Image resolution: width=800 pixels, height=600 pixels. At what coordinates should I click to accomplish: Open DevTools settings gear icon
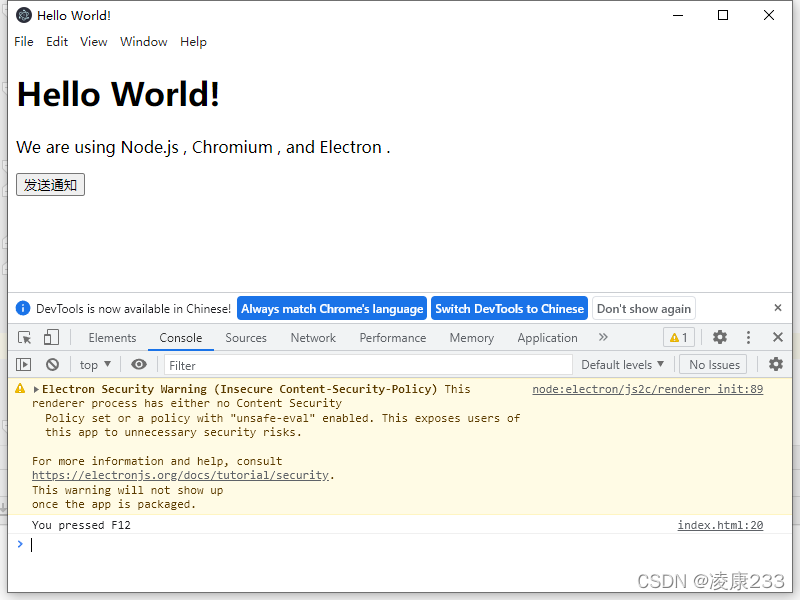pos(720,337)
